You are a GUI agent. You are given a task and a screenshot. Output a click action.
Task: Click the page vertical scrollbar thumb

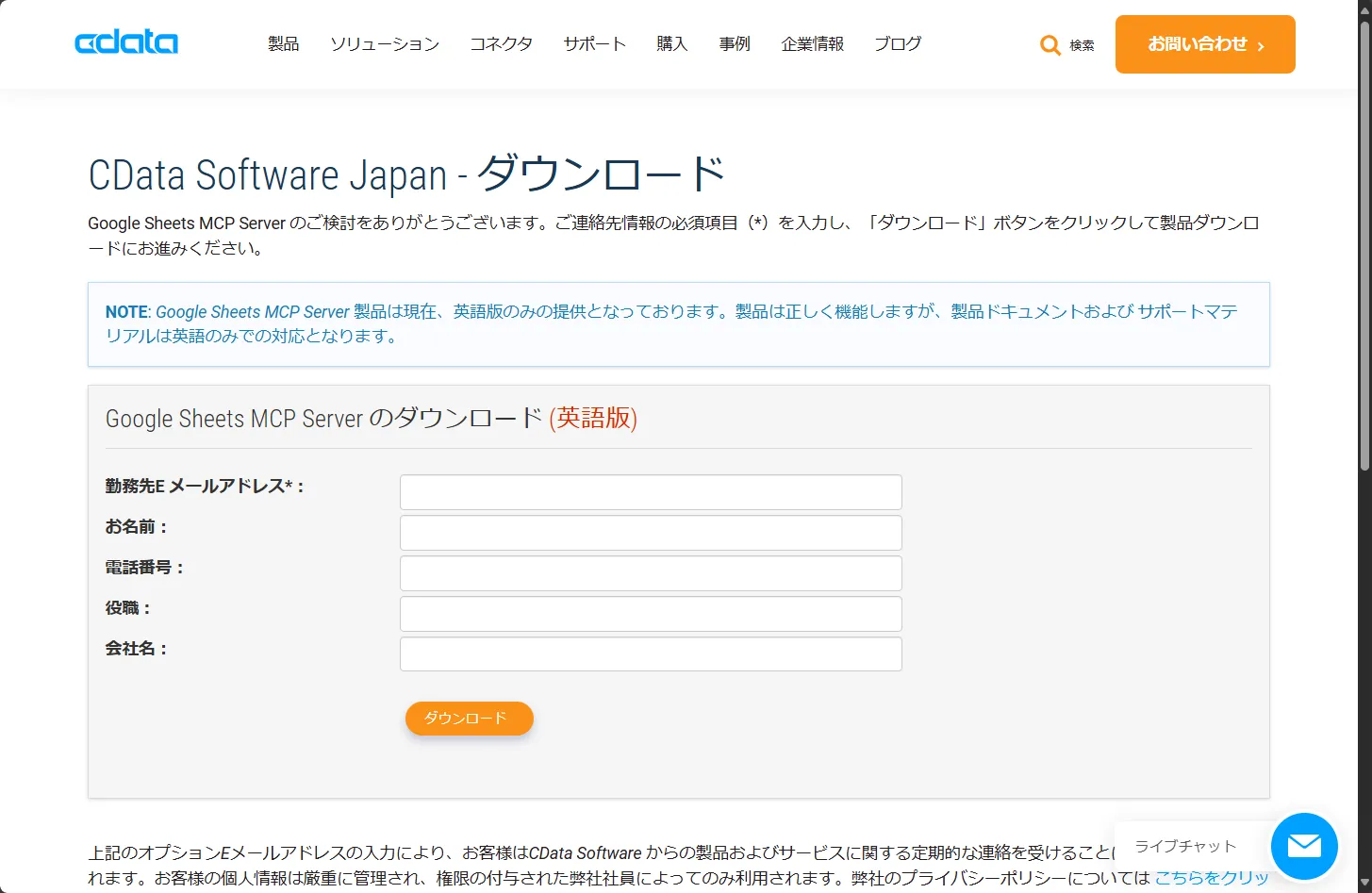(1364, 245)
